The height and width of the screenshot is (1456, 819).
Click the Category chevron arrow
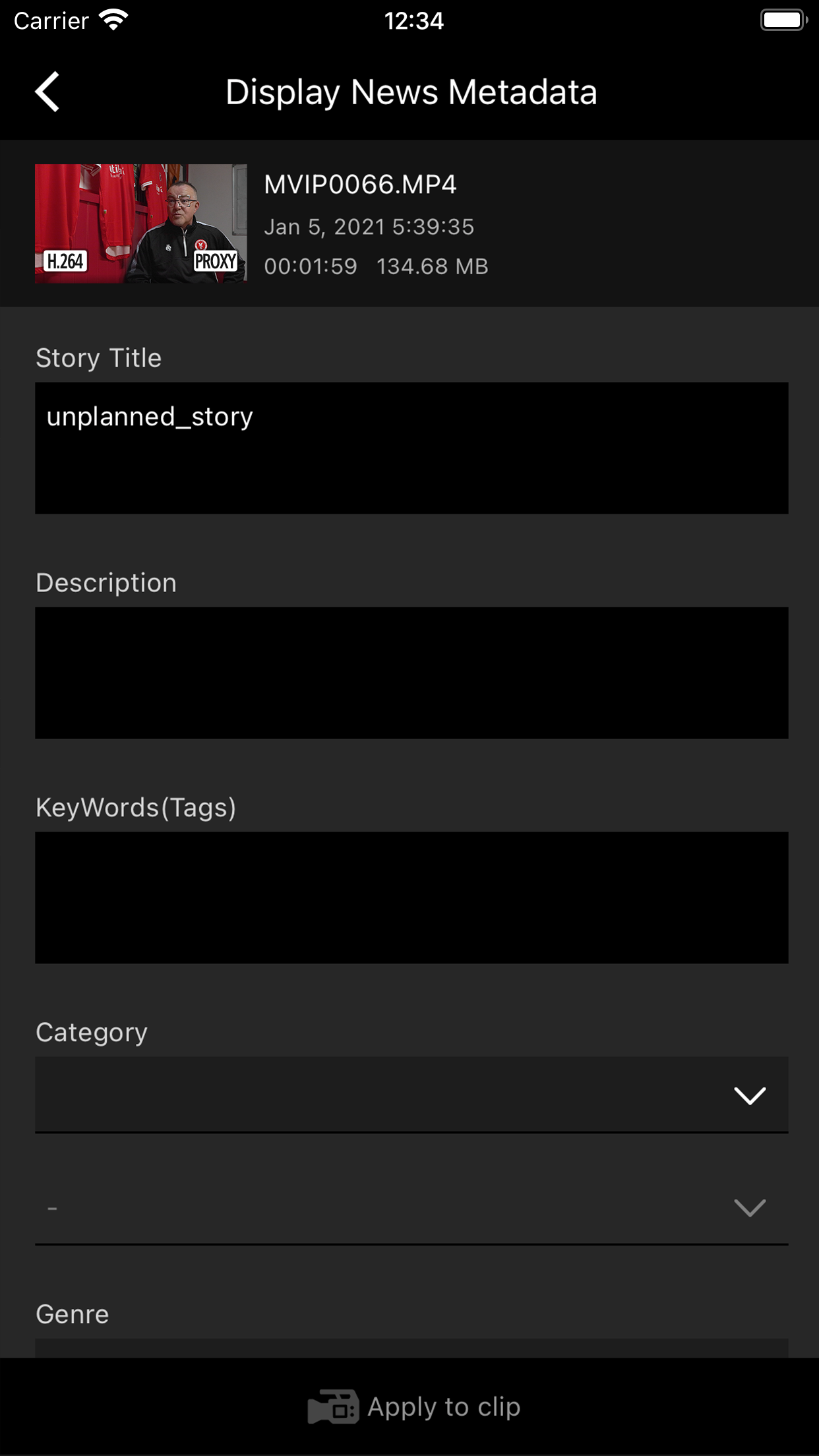click(750, 1095)
